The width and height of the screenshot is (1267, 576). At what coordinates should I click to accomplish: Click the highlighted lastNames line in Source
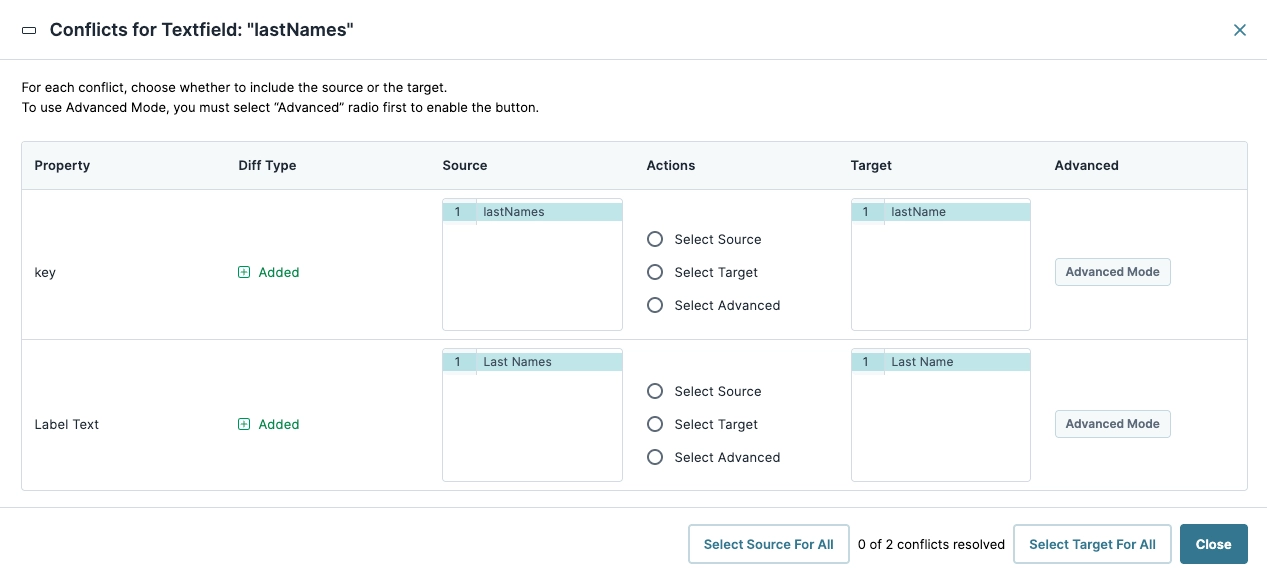(x=514, y=211)
